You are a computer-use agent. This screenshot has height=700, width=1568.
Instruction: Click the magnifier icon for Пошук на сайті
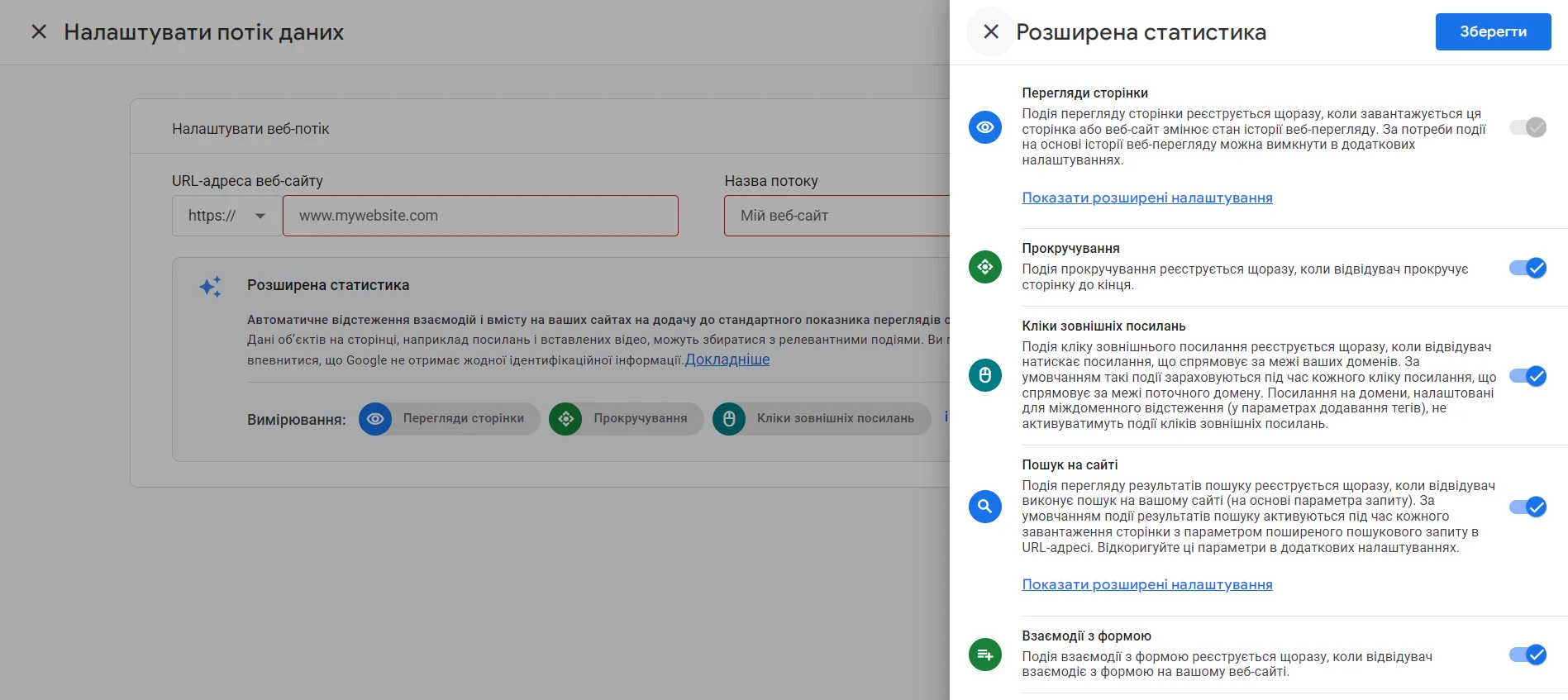coord(985,507)
